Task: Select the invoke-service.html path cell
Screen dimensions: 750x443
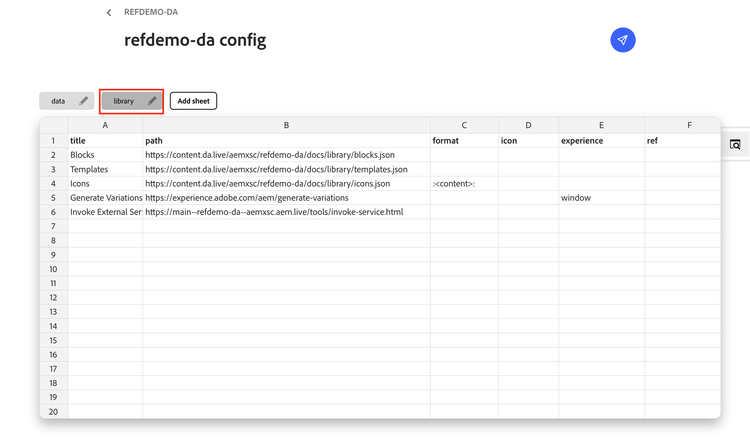Action: [x=286, y=212]
